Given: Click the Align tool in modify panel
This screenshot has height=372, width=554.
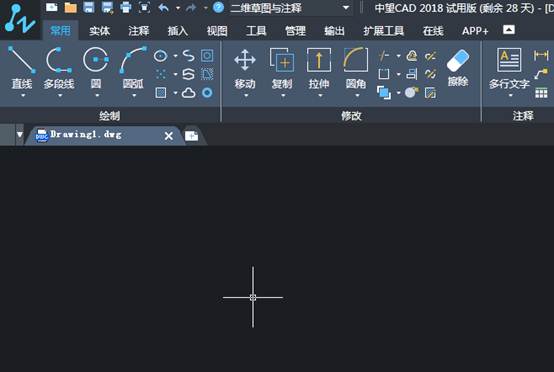Looking at the screenshot, I should click(412, 74).
